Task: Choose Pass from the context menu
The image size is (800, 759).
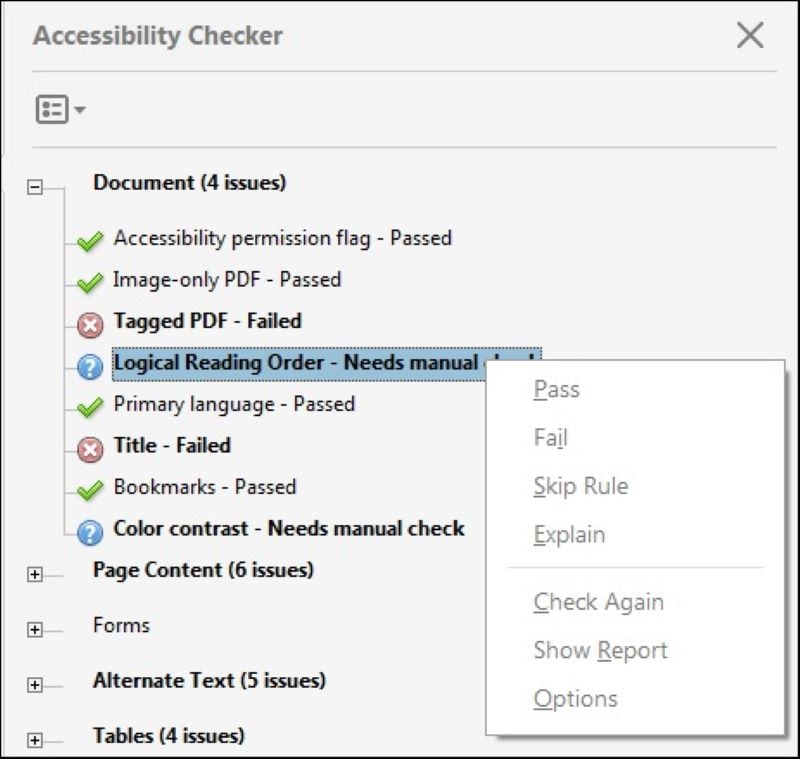Action: click(557, 390)
